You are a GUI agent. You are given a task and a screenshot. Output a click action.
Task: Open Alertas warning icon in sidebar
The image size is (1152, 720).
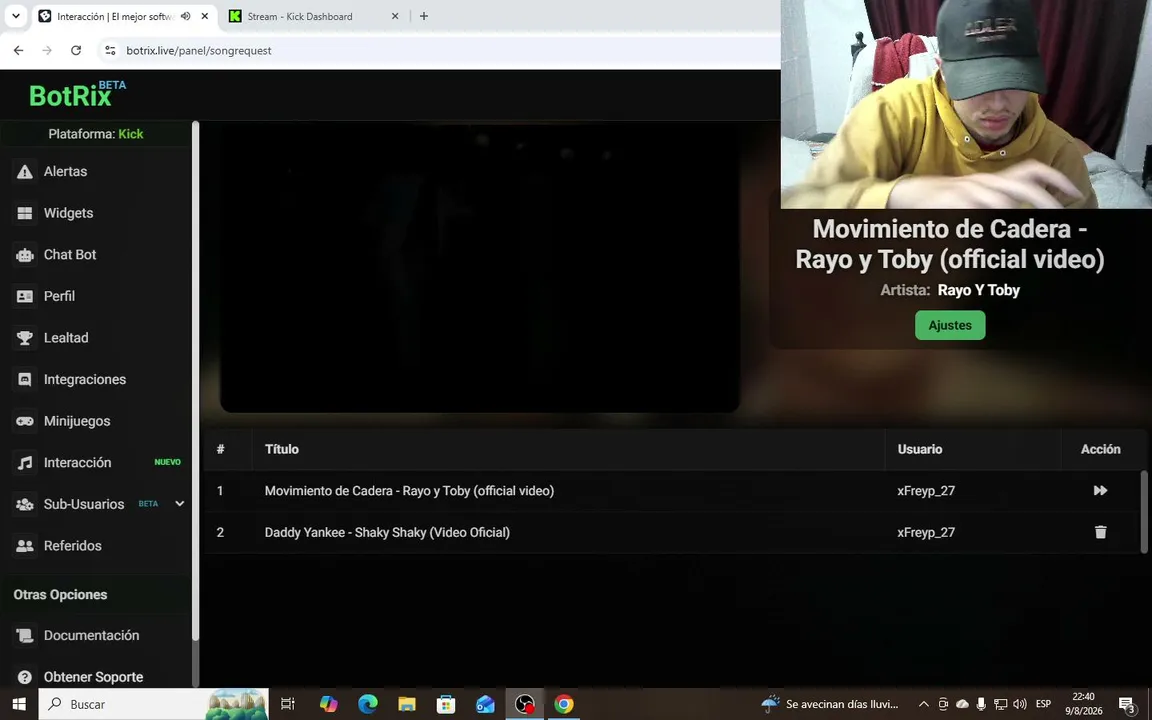25,171
